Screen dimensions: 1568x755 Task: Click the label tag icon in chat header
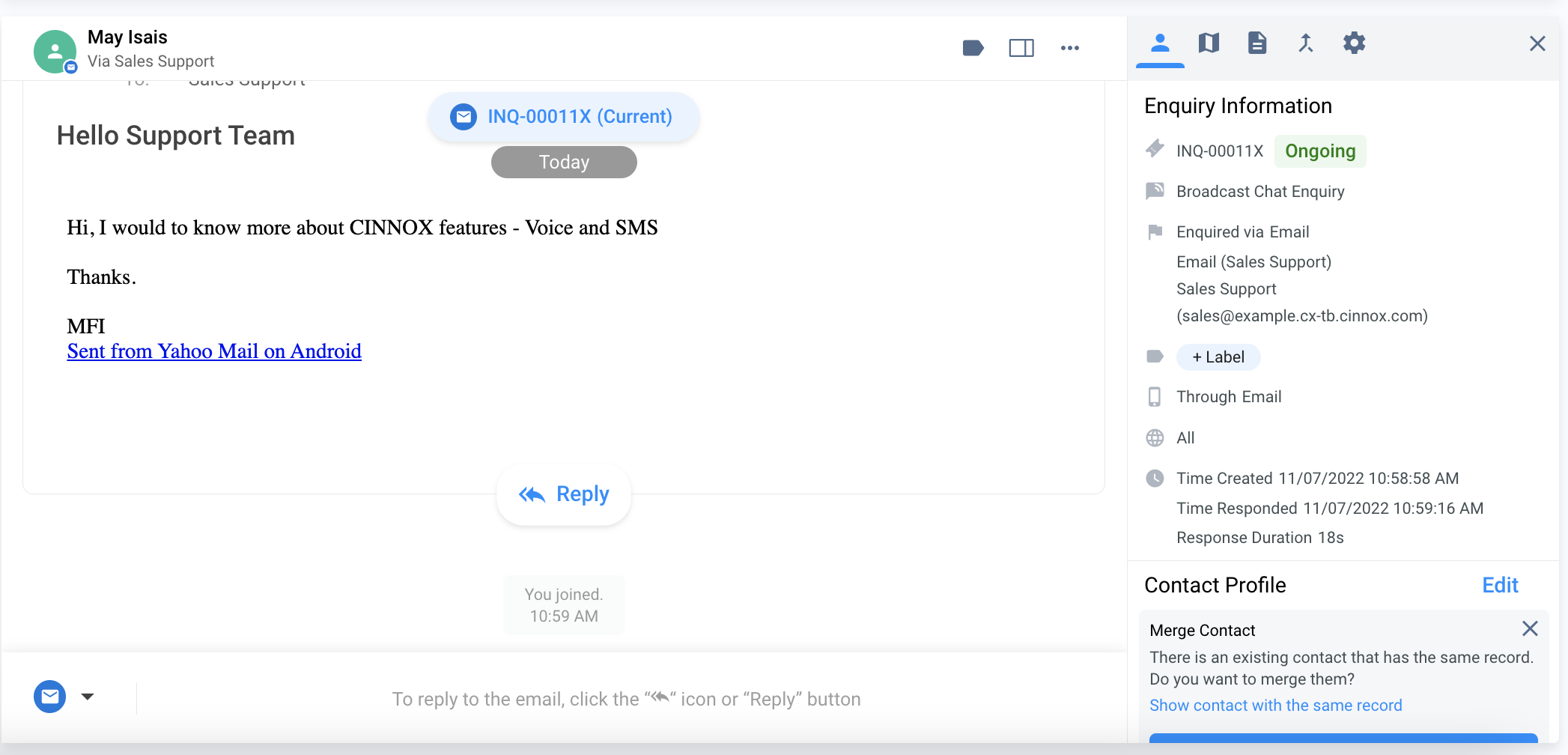(973, 48)
